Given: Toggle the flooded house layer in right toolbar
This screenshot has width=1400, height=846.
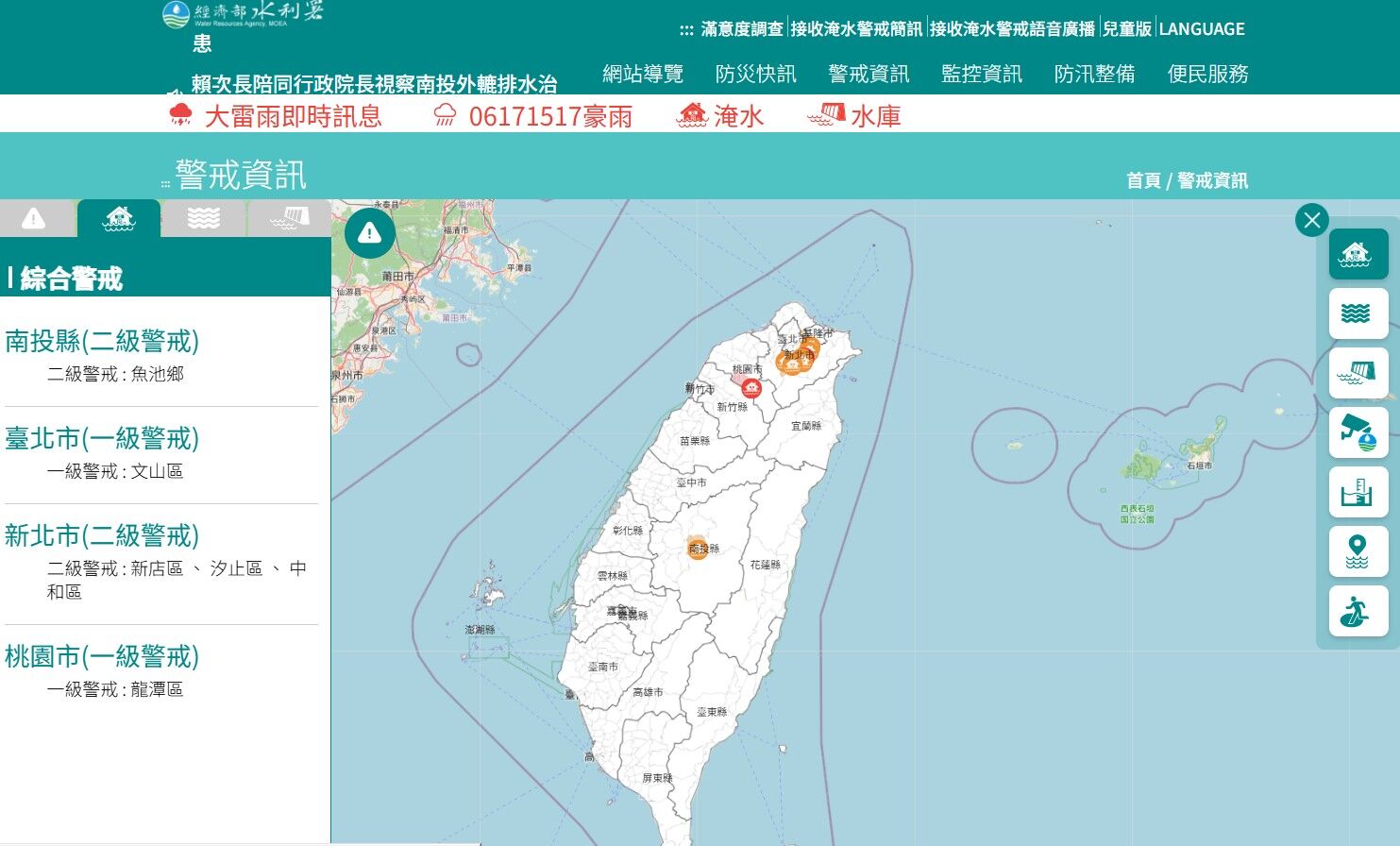Looking at the screenshot, I should [x=1358, y=254].
